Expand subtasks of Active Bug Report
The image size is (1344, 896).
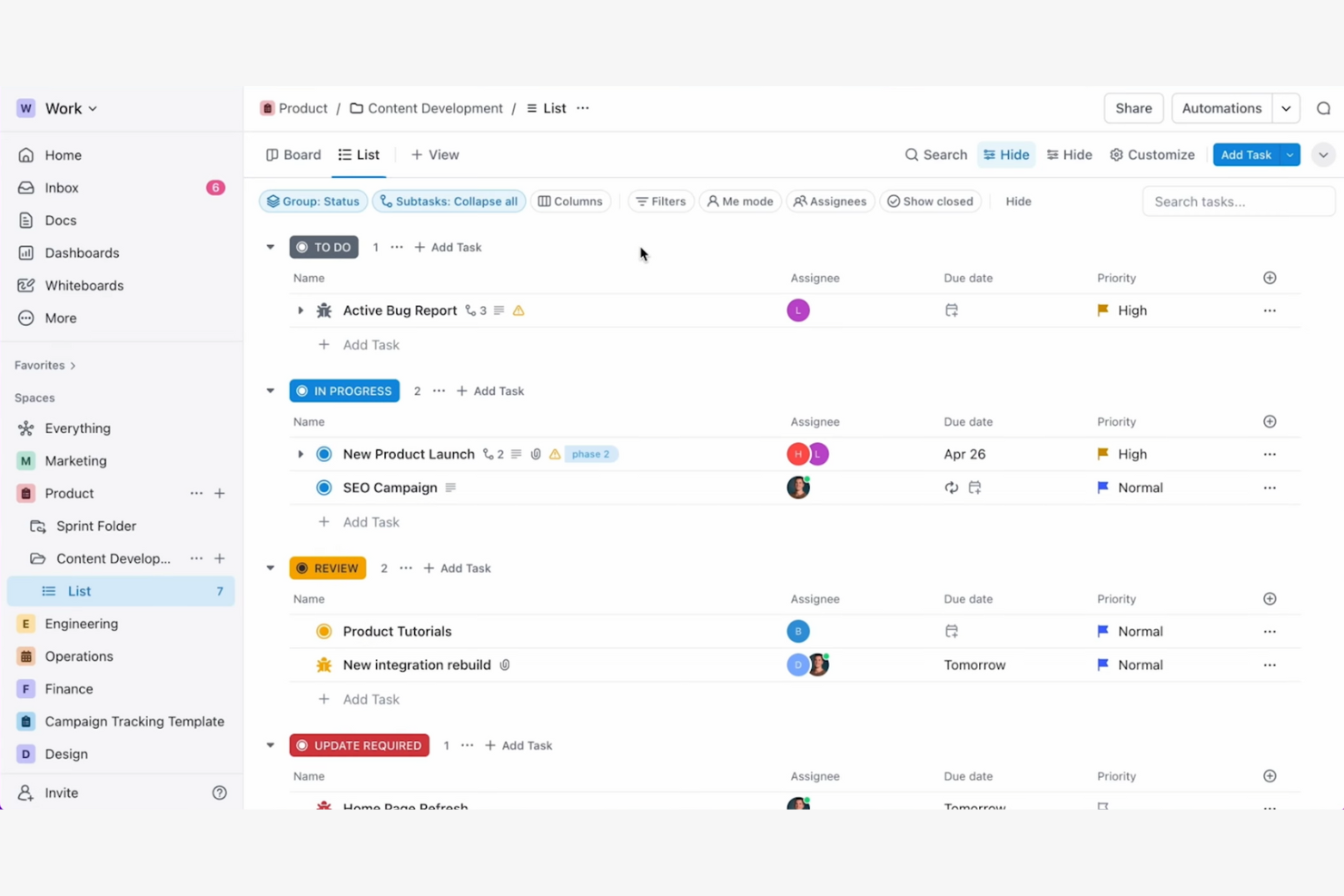301,310
